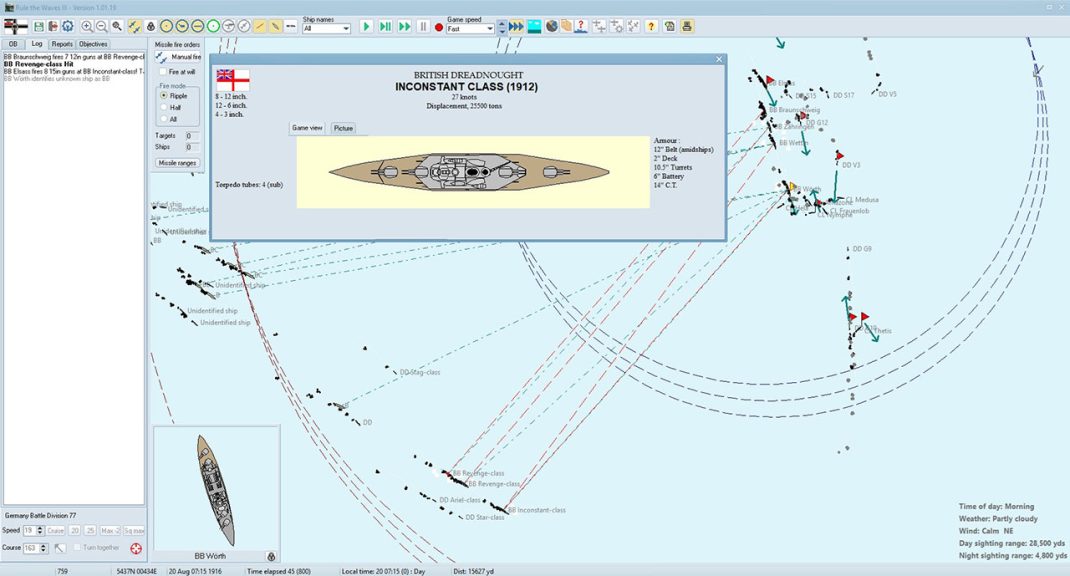Check the Turn together checkbox
The image size is (1070, 576).
[77, 548]
